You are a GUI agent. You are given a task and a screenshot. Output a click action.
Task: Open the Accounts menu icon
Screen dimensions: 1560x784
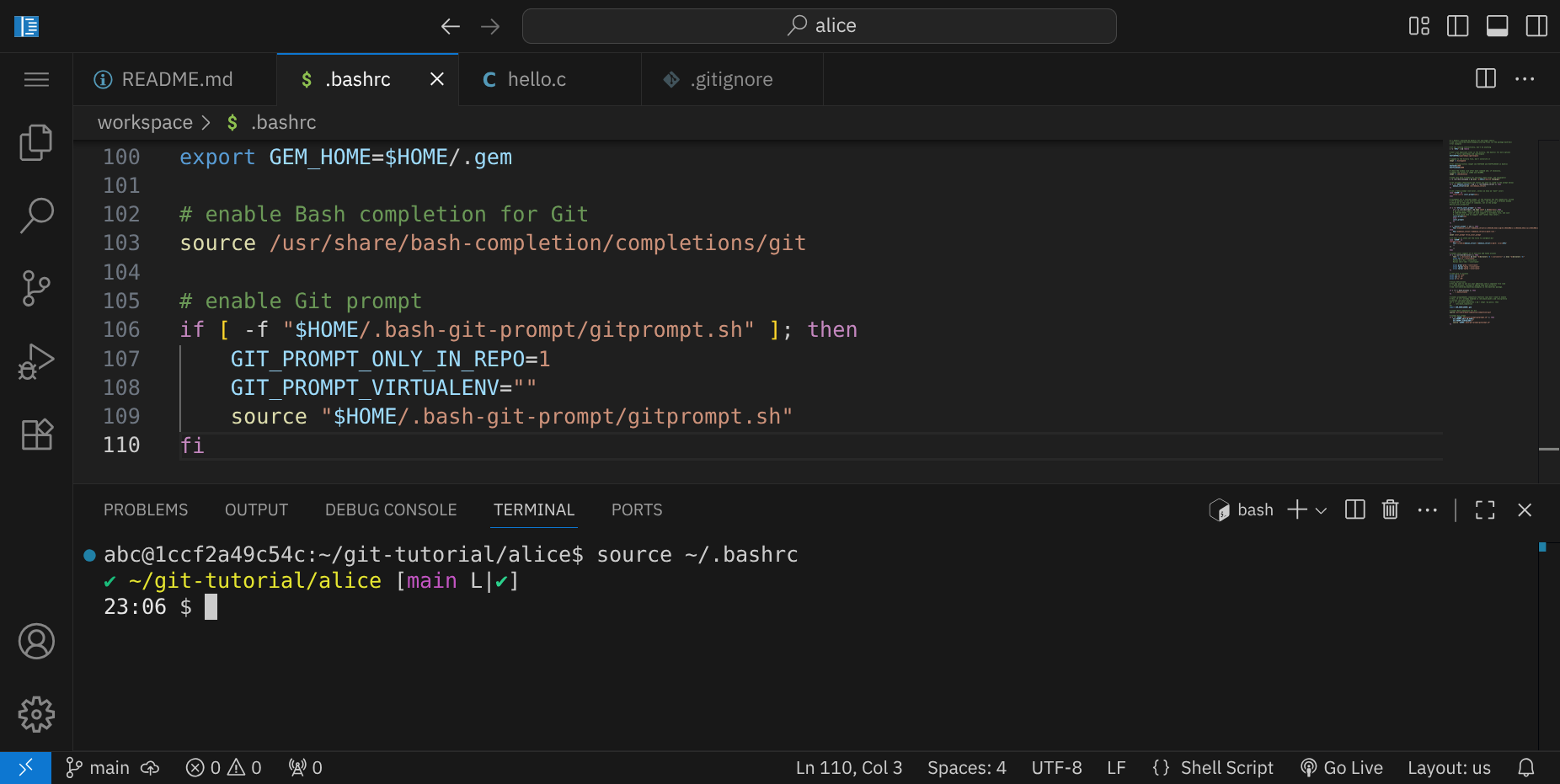36,642
